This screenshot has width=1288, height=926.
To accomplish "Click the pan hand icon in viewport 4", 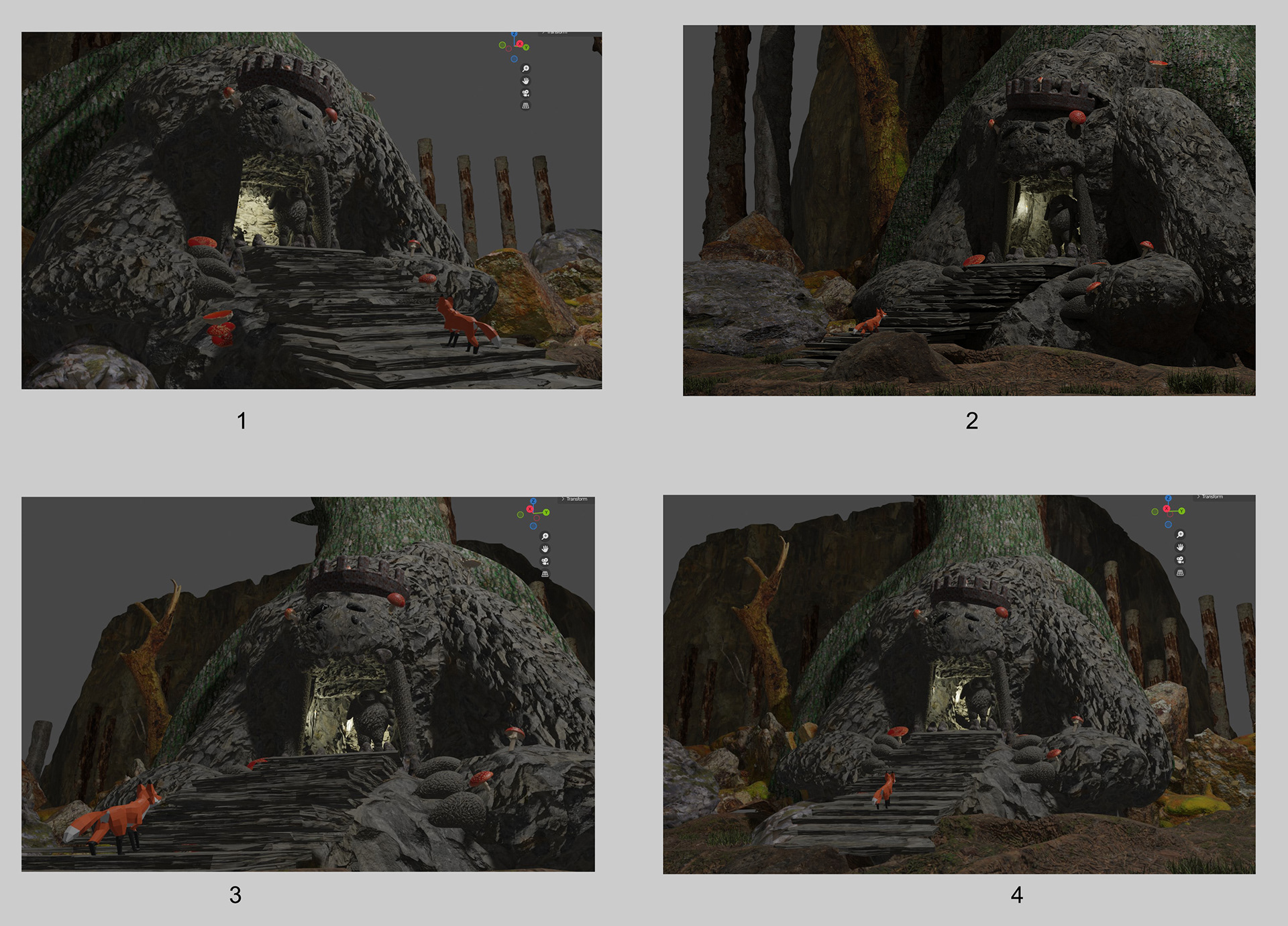I will [1180, 547].
